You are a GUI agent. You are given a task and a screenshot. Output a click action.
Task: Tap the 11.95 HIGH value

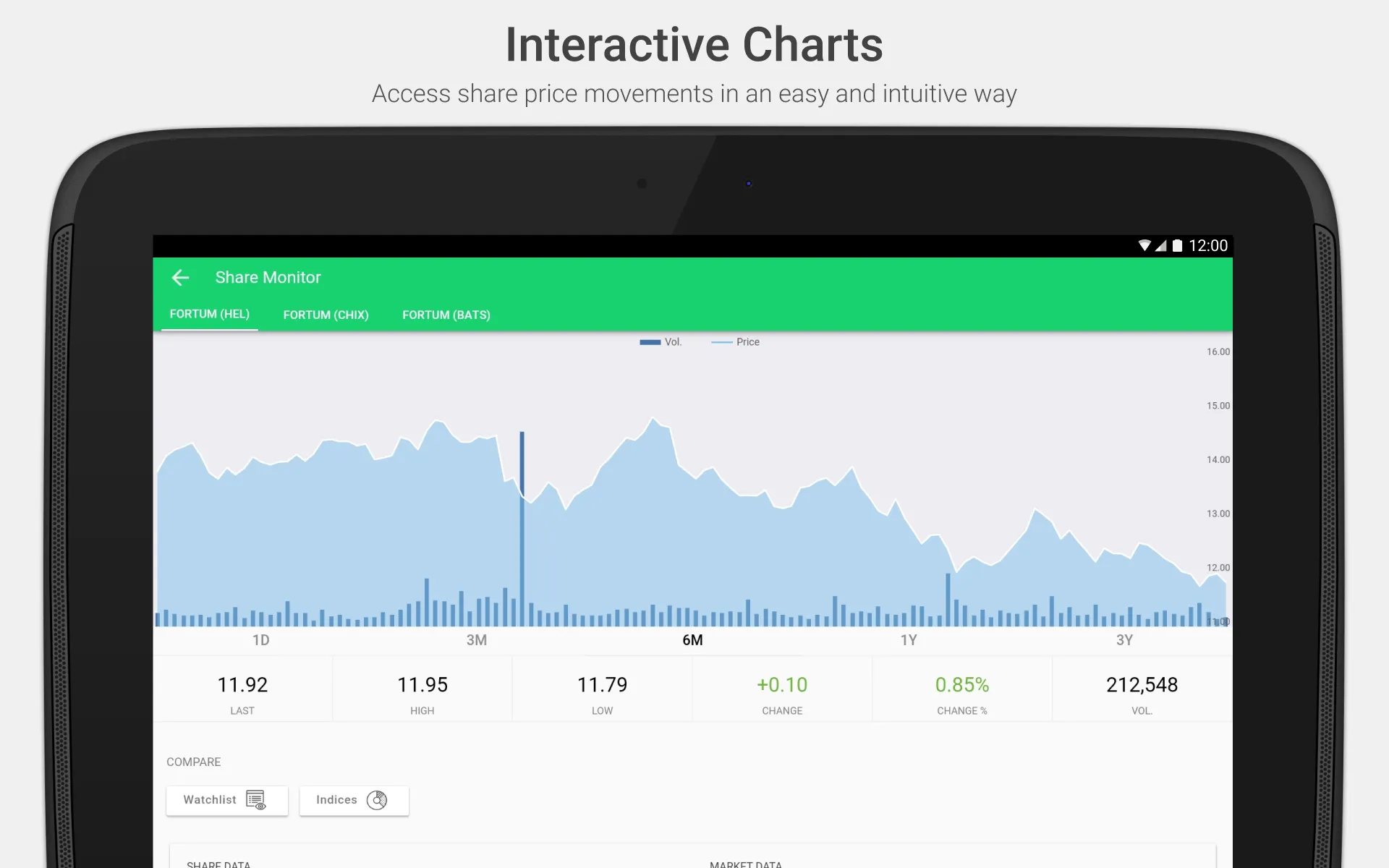(422, 684)
